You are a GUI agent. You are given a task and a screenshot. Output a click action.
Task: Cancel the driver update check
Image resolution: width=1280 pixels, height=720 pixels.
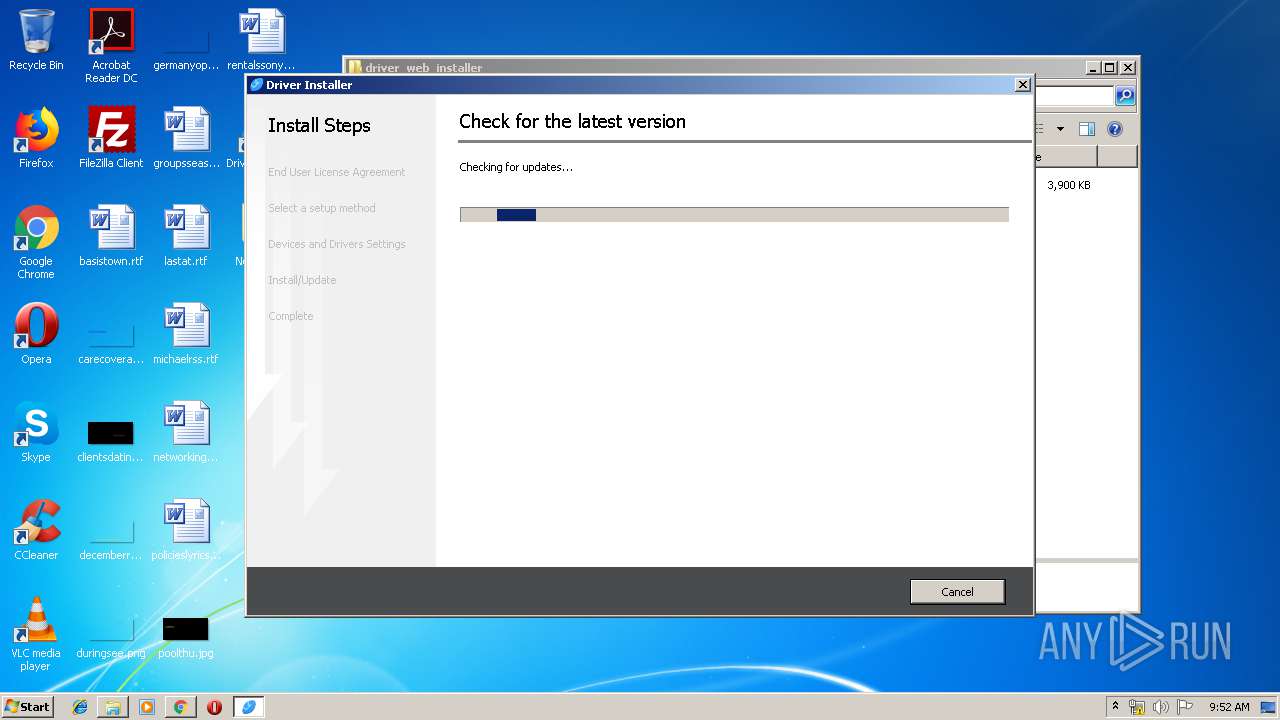(x=957, y=592)
